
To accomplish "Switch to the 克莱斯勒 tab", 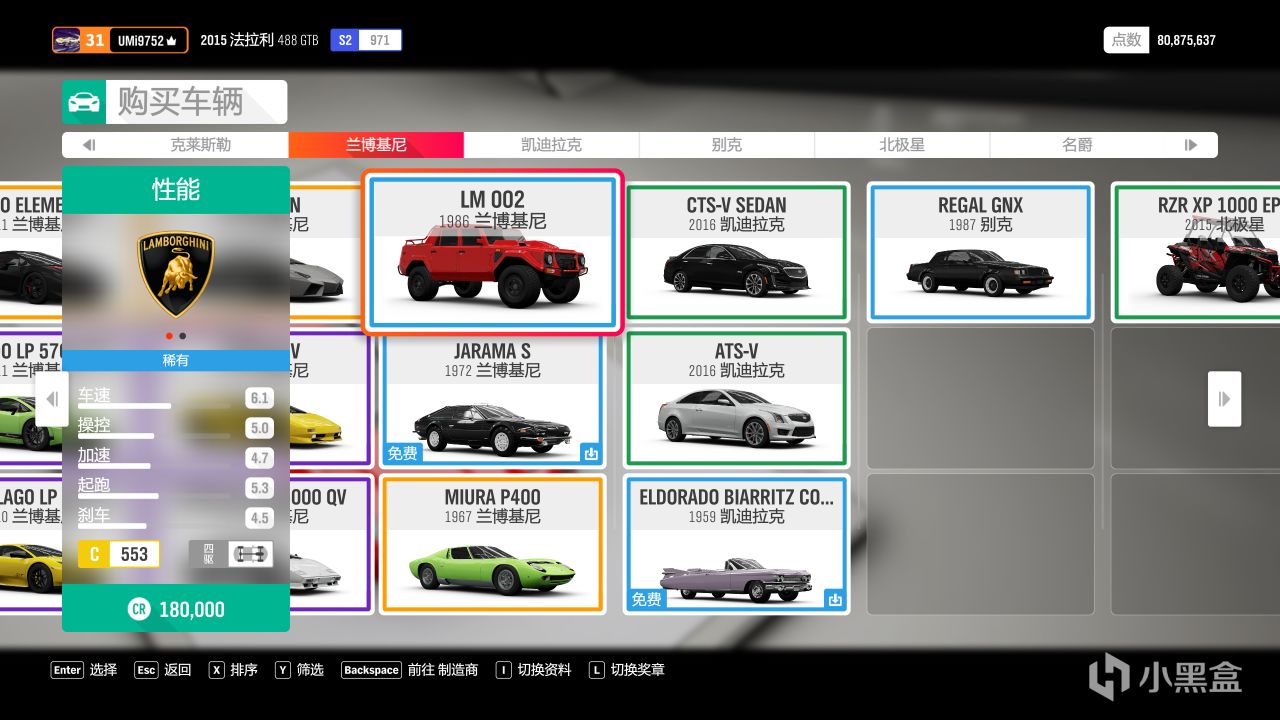I will click(201, 145).
